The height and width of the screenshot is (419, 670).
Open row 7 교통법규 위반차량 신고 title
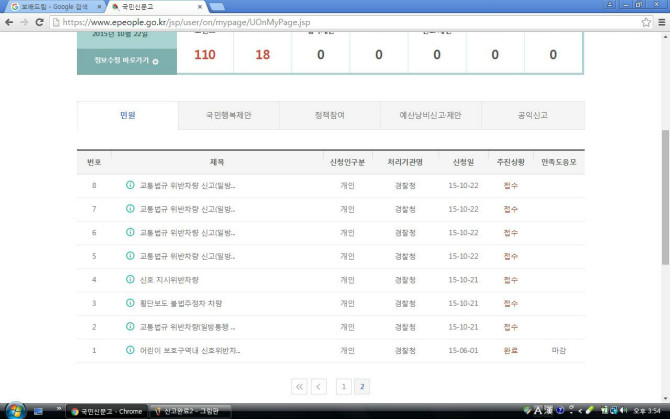pyautogui.click(x=187, y=209)
